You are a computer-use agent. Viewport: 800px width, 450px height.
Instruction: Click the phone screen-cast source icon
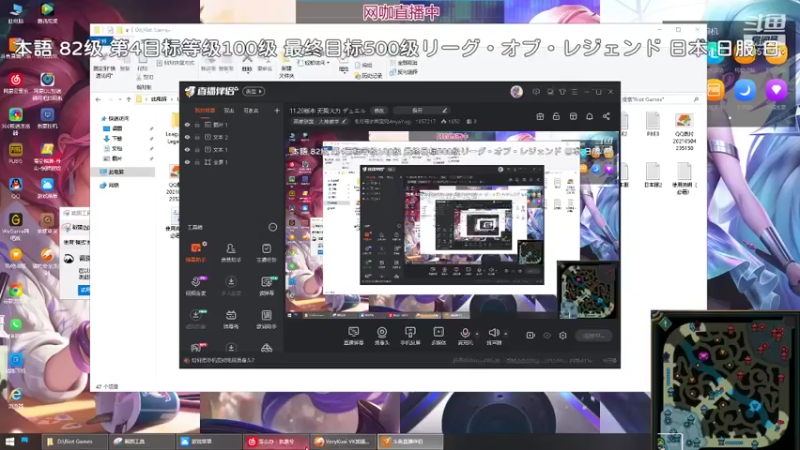click(410, 333)
